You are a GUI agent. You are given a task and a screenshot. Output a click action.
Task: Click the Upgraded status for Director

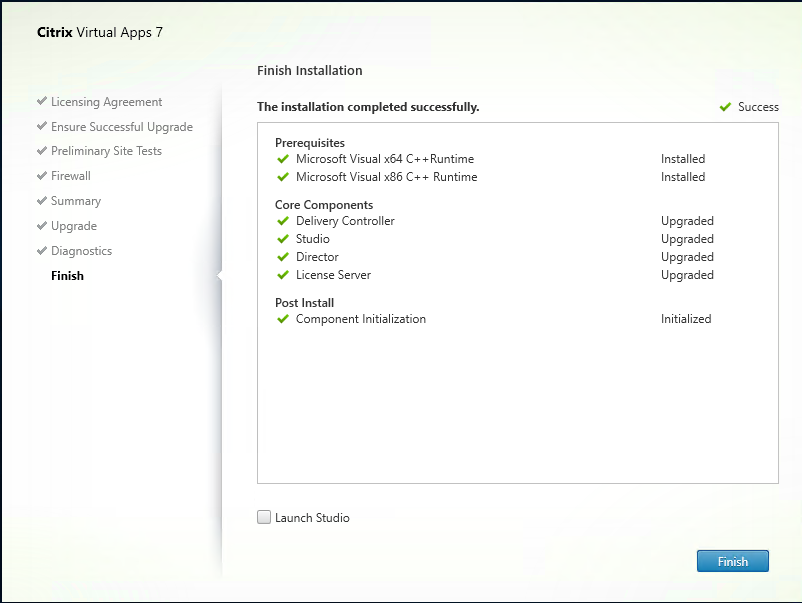pyautogui.click(x=687, y=257)
